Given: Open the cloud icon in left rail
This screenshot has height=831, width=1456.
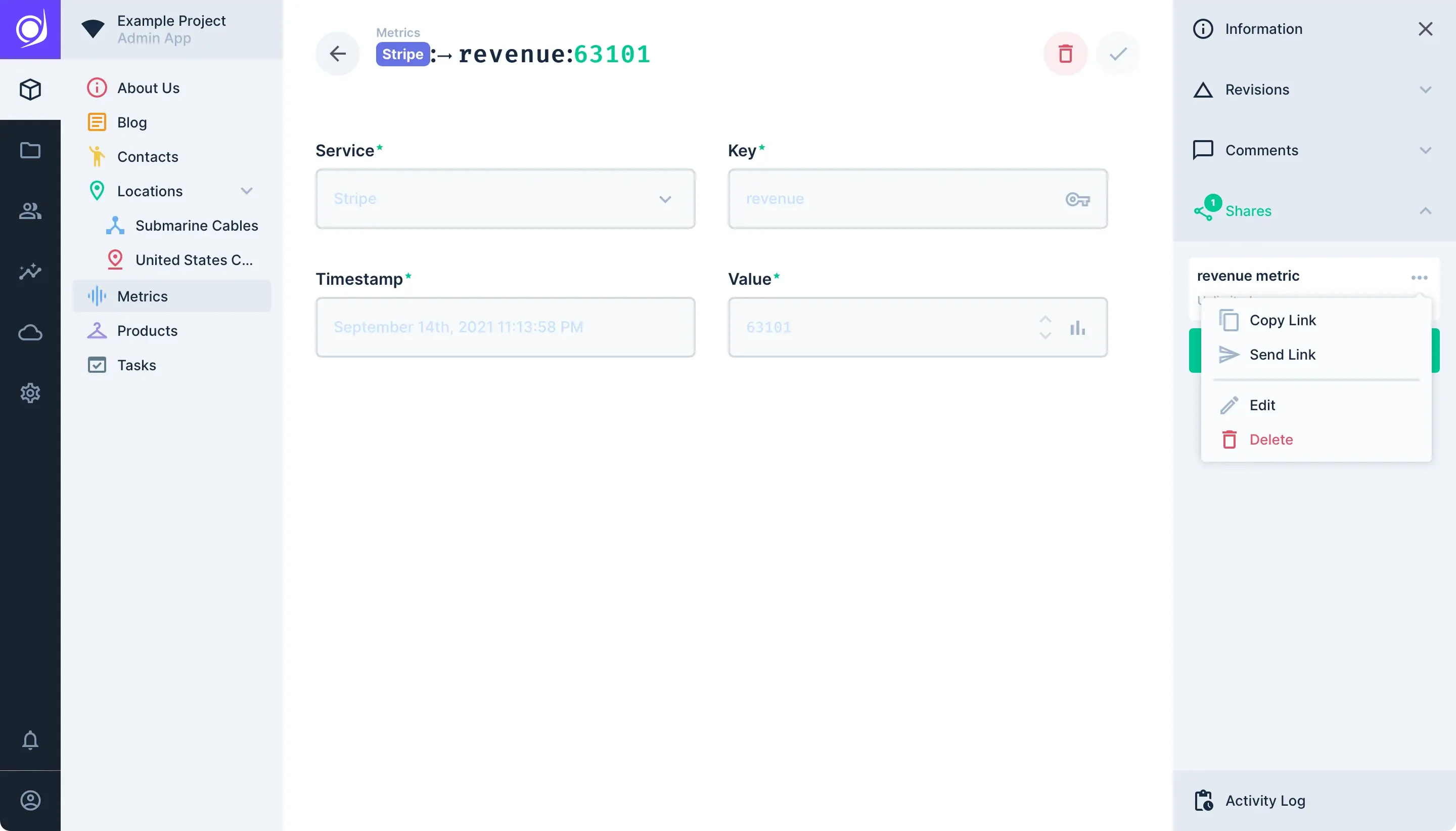Looking at the screenshot, I should pos(30,332).
